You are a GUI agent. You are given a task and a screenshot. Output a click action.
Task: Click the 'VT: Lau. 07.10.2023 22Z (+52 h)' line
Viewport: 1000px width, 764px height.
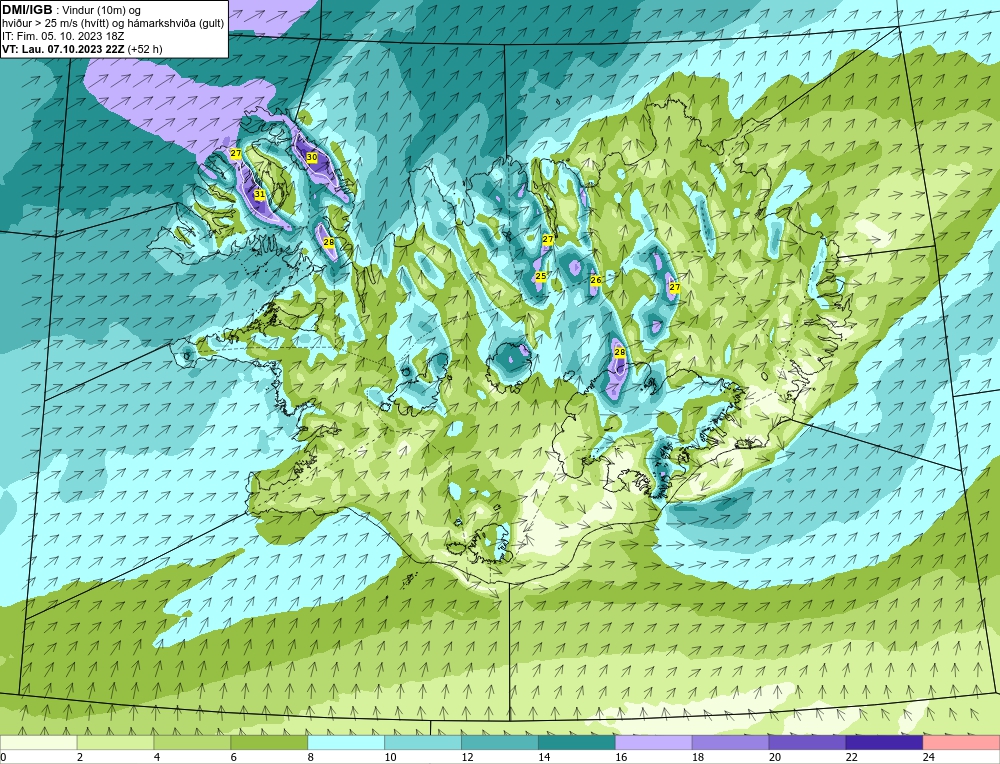coord(82,49)
